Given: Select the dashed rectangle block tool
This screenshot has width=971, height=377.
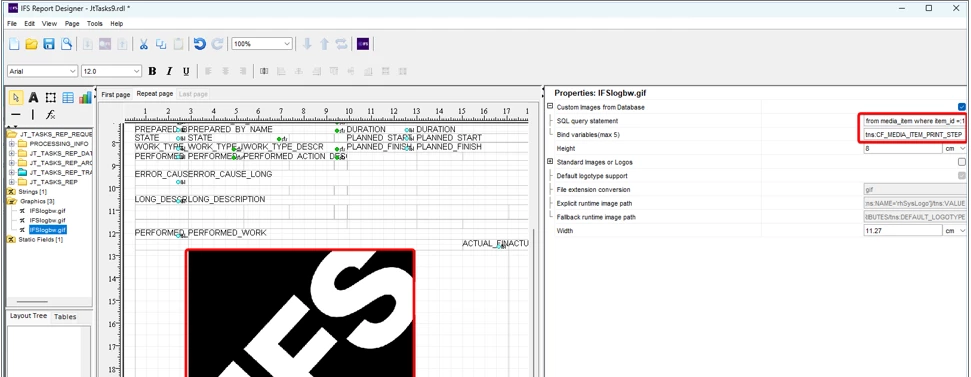Looking at the screenshot, I should 51,97.
